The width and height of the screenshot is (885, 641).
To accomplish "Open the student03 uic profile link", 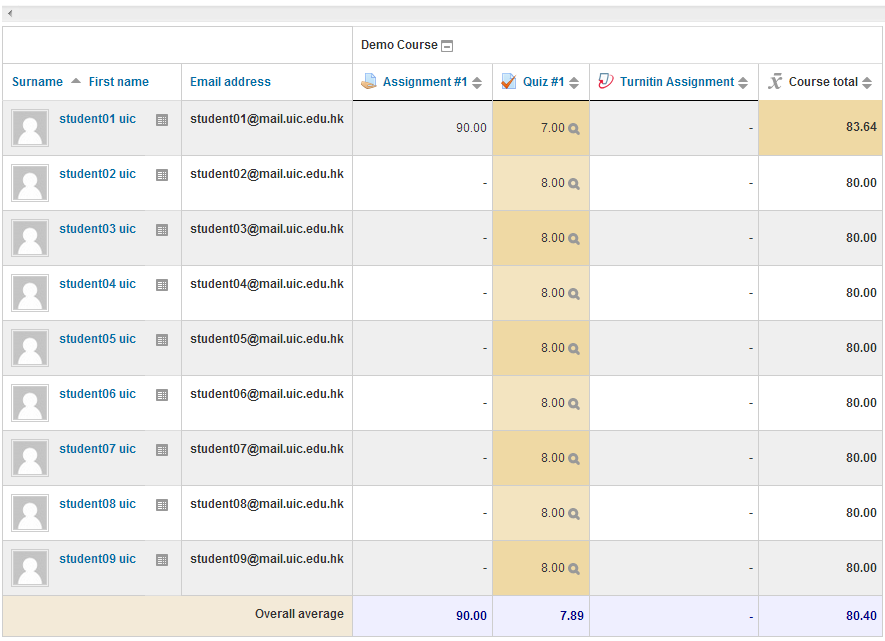I will [97, 229].
